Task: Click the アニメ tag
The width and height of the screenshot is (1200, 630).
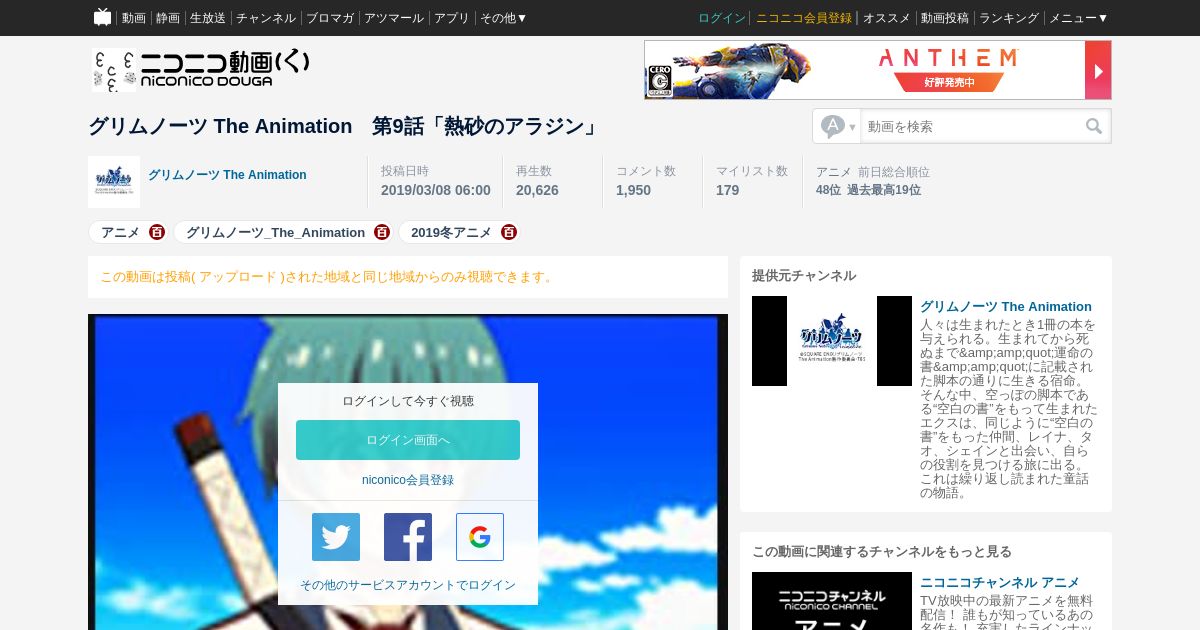Action: (120, 232)
